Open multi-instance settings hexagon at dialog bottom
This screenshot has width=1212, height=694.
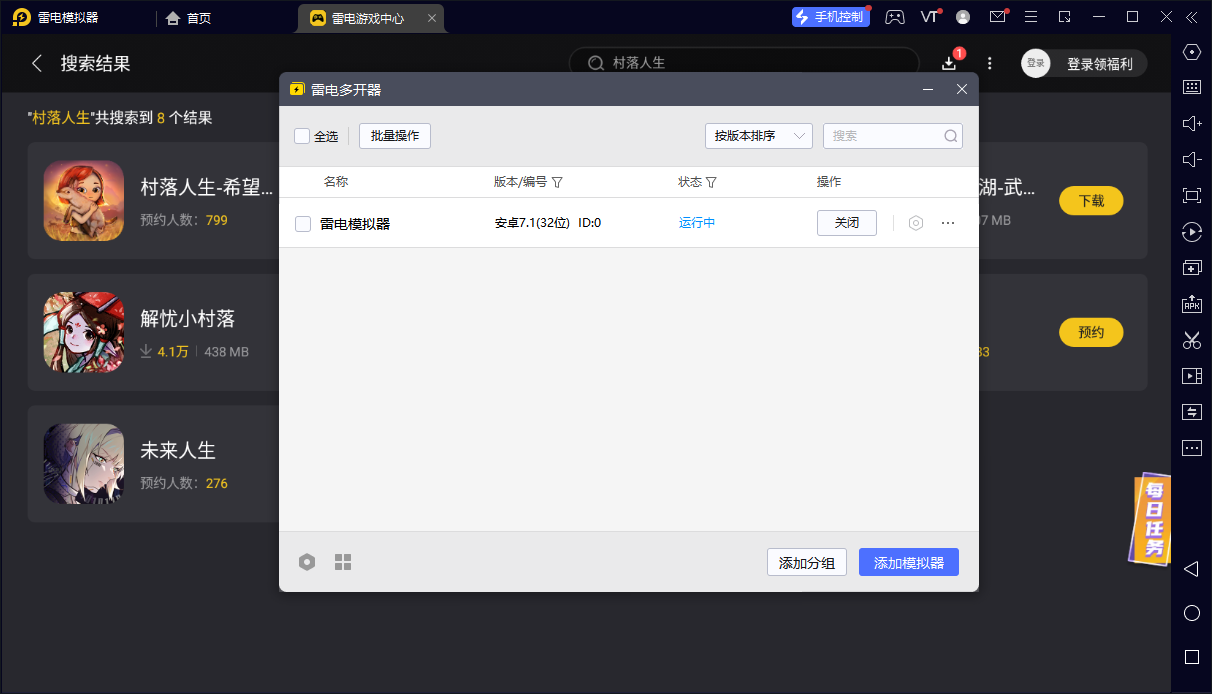point(307,562)
